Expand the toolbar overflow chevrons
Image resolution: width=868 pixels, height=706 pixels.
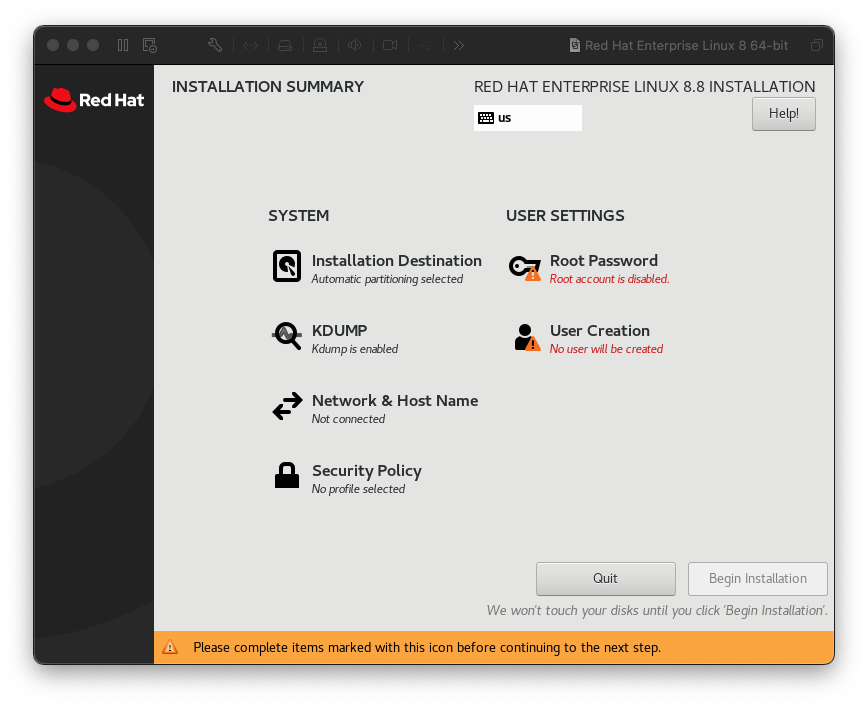pyautogui.click(x=458, y=45)
